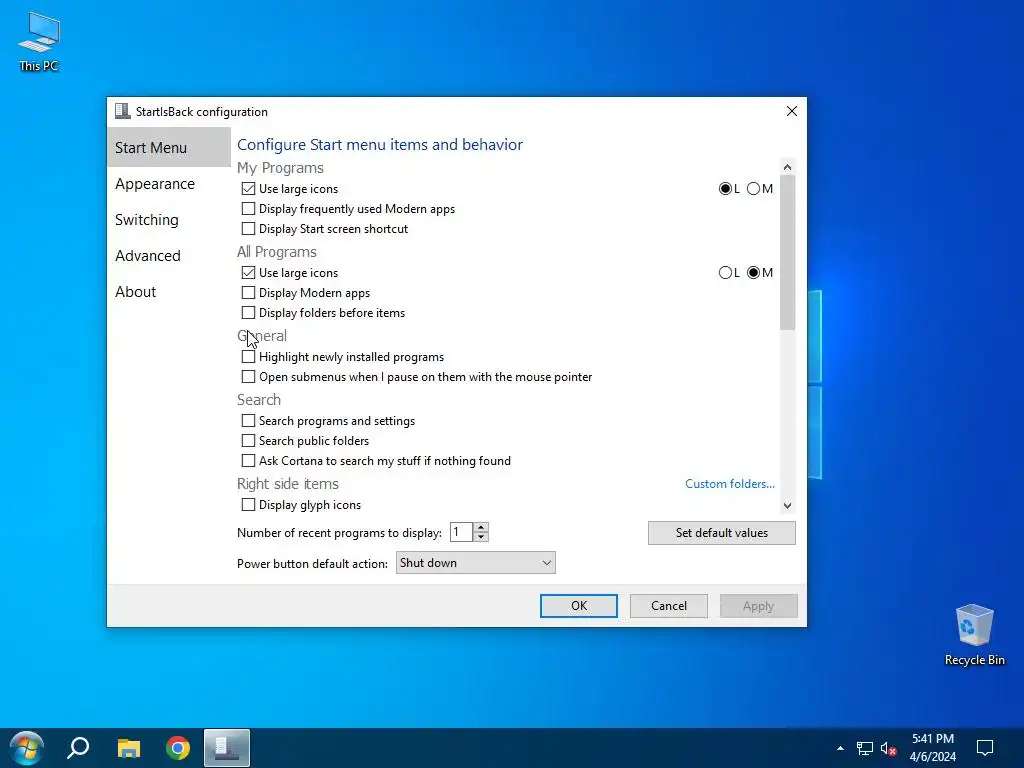The height and width of the screenshot is (768, 1024).
Task: Open File Explorer from the taskbar
Action: (x=129, y=748)
